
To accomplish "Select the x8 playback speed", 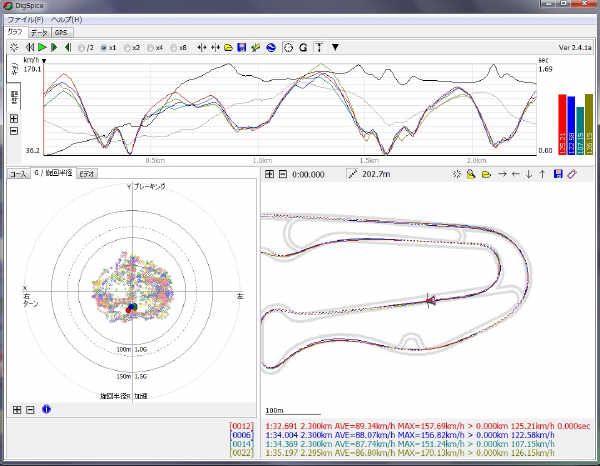I will click(x=179, y=48).
